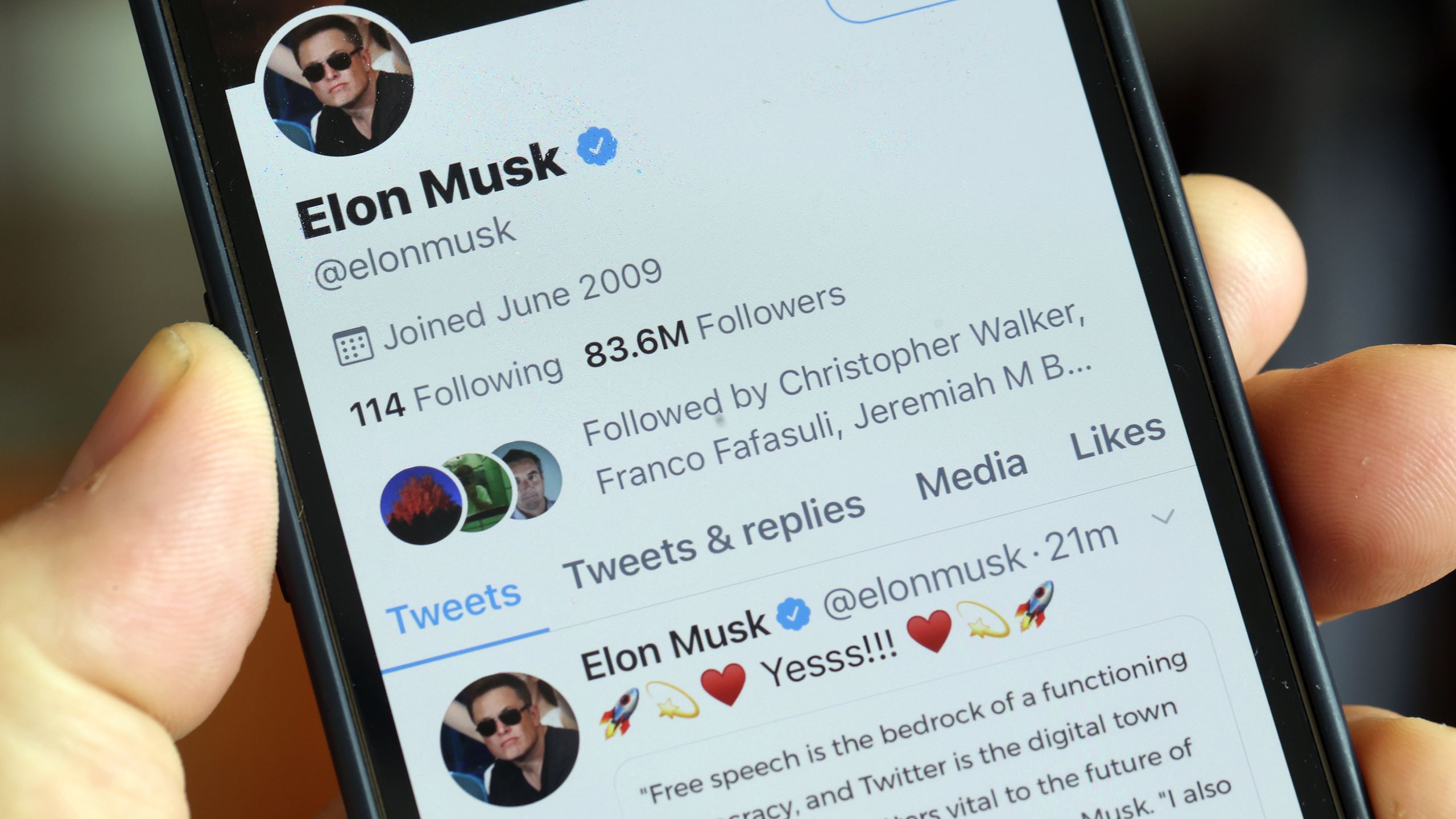Tap the verified badge next to the profile name
The image size is (1456, 819).
[597, 146]
